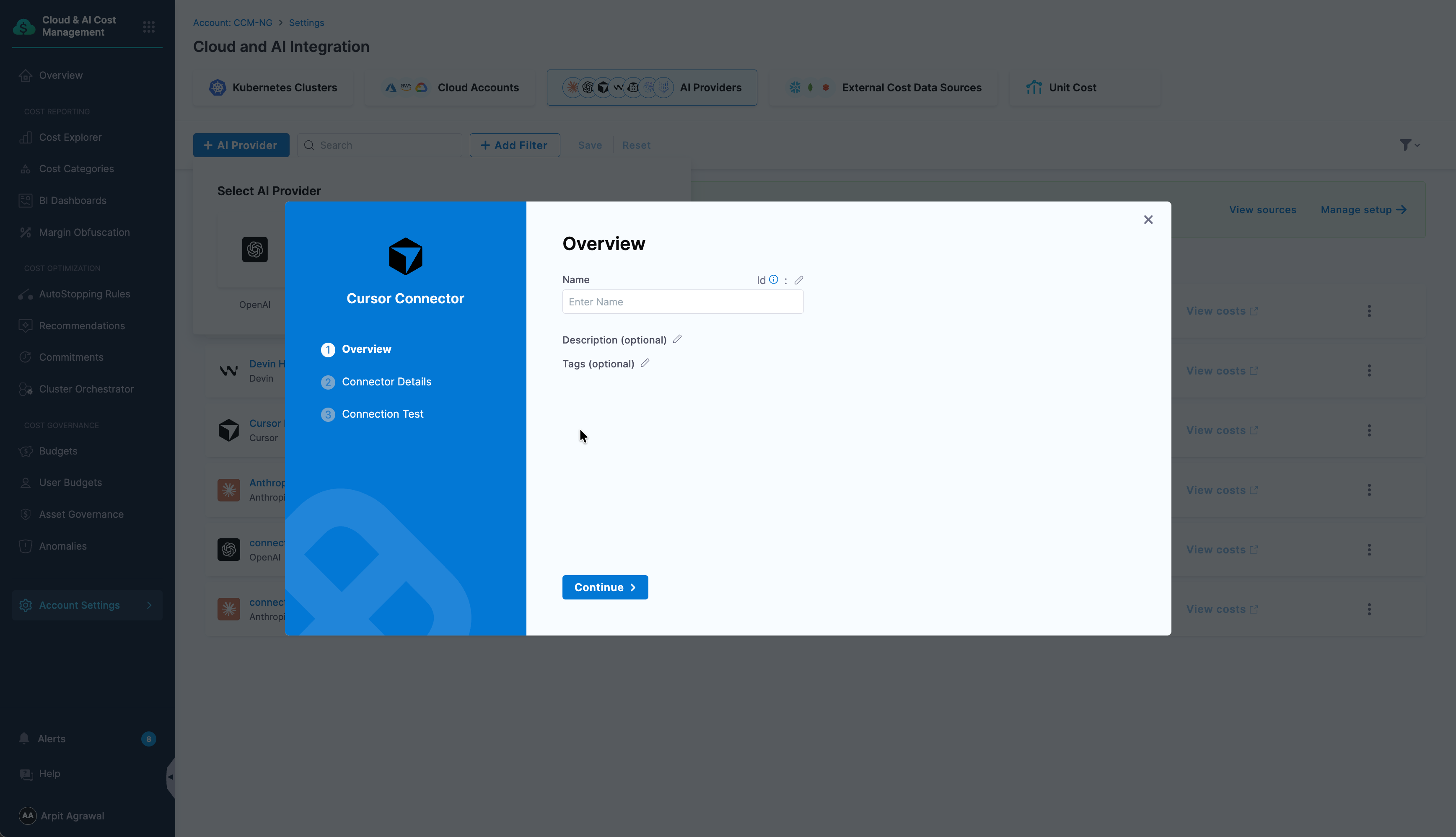Select the Overview step in wizard
This screenshot has height=837, width=1456.
coord(356,349)
